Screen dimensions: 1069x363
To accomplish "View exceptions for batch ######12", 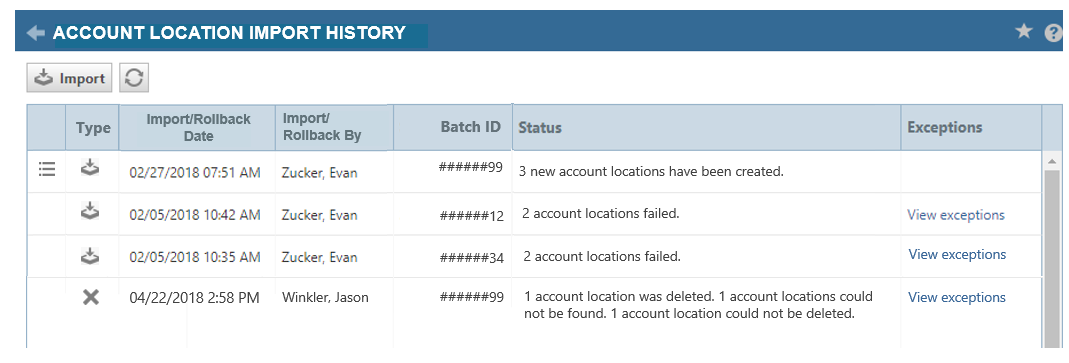I will tap(955, 215).
